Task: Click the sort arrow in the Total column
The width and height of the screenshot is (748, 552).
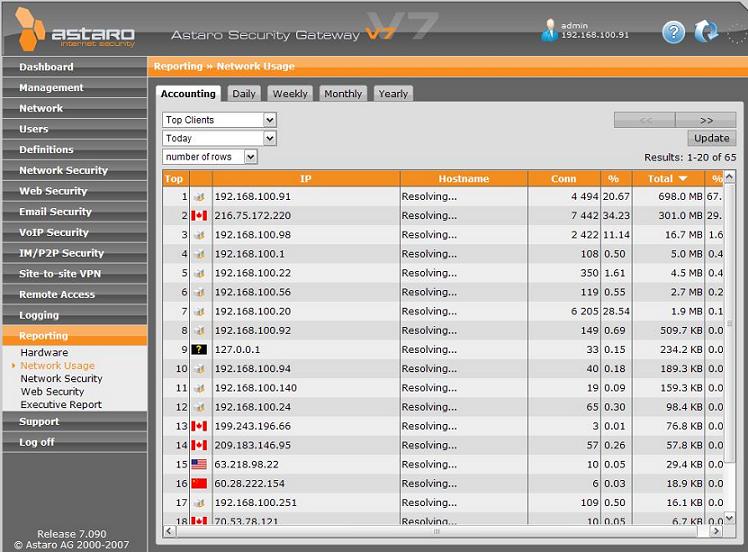Action: tap(683, 178)
